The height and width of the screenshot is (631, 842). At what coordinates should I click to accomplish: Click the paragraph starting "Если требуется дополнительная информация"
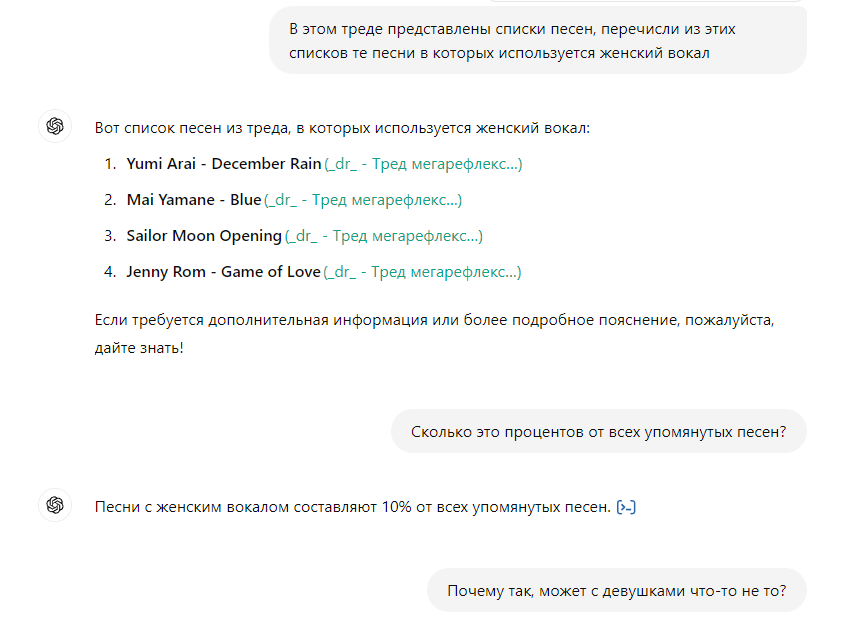(x=434, y=335)
